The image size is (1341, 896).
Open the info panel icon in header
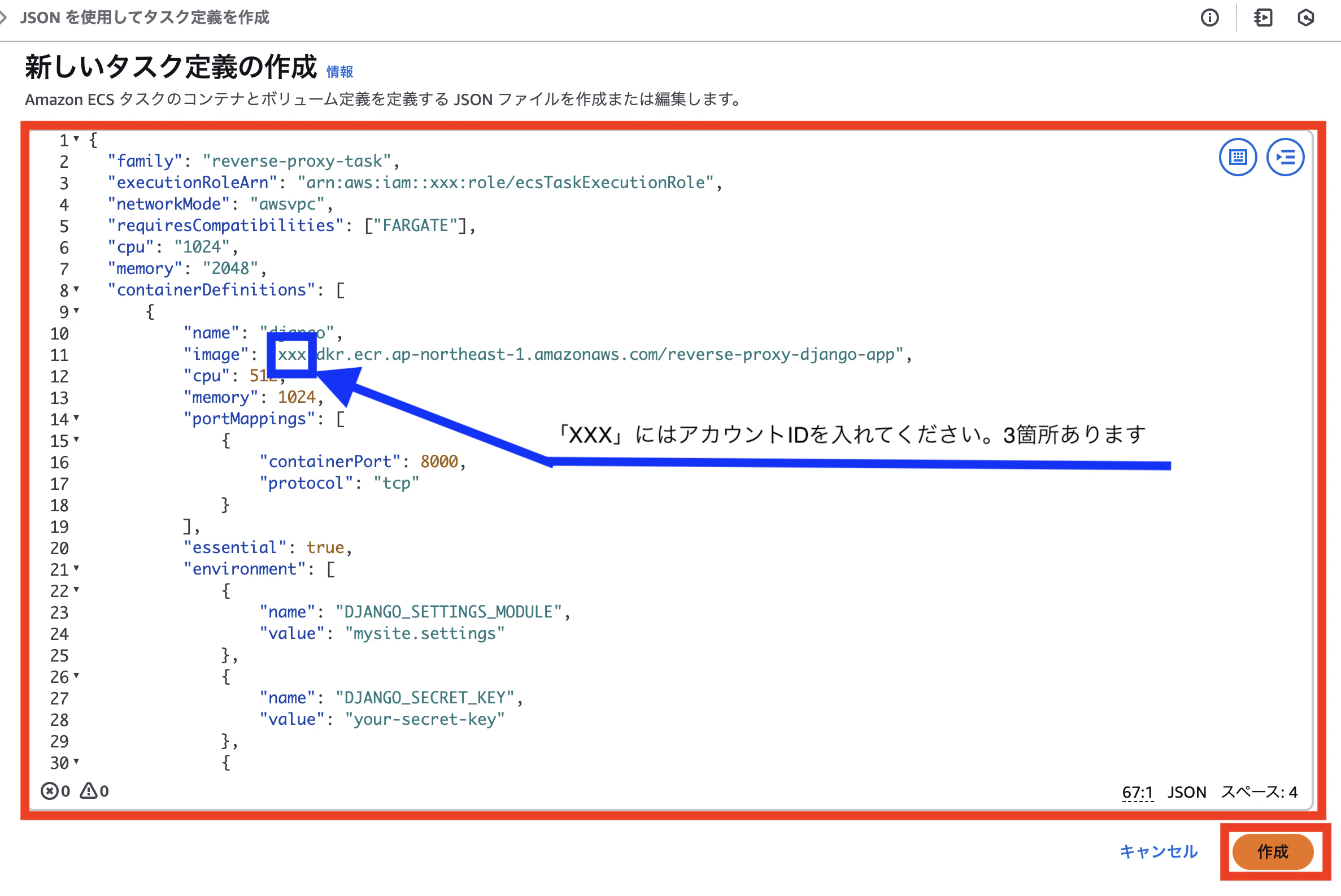[x=1209, y=18]
